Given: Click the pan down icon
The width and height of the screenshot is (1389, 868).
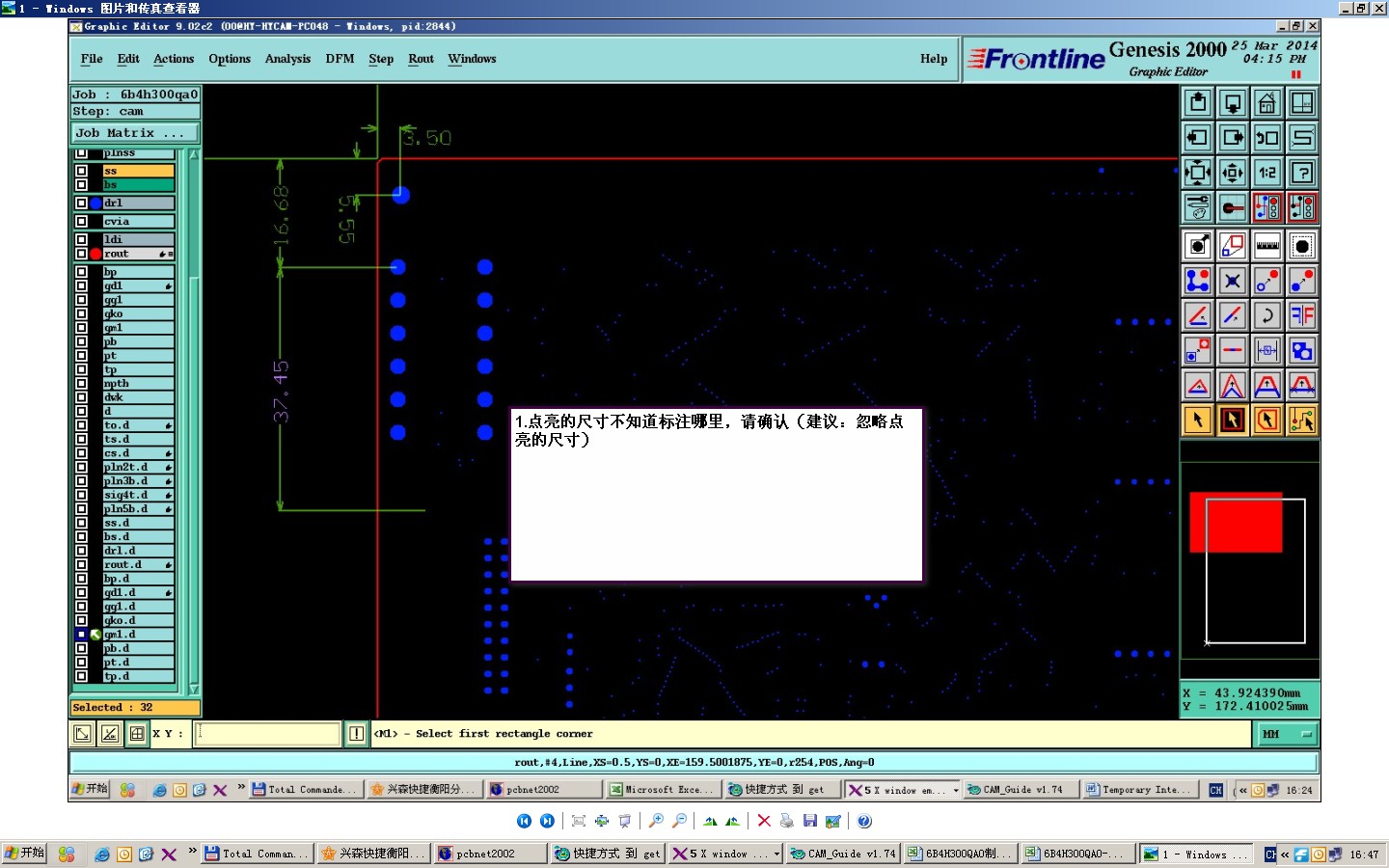Looking at the screenshot, I should [1232, 102].
